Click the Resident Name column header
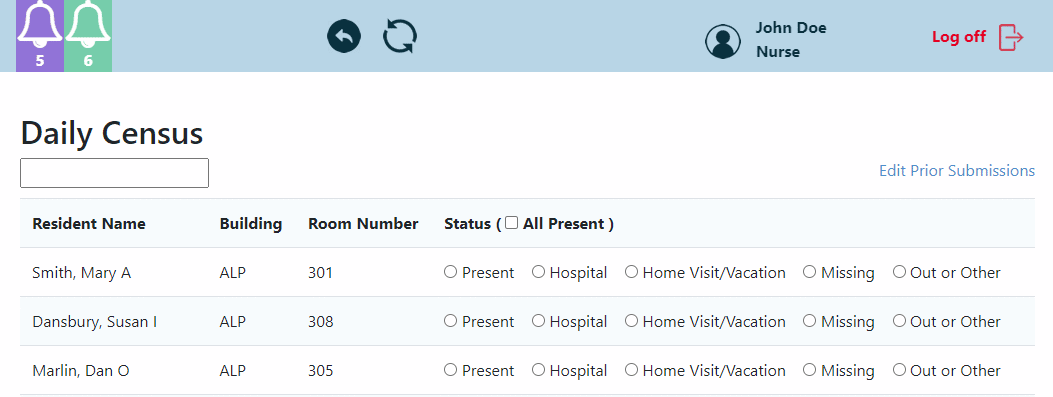This screenshot has height=397, width=1053. pos(89,224)
